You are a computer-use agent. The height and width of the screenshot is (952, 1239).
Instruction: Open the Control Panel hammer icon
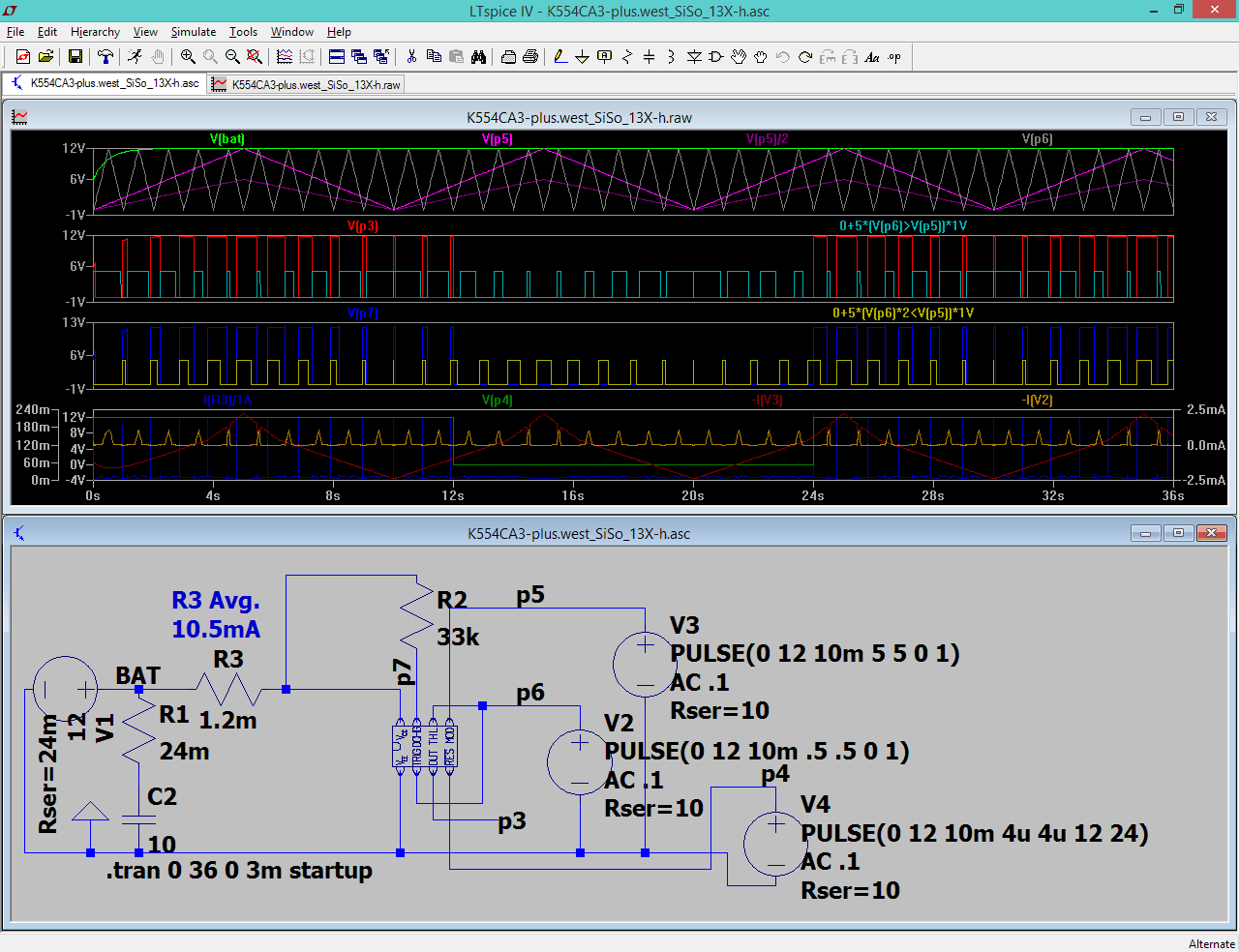click(106, 57)
